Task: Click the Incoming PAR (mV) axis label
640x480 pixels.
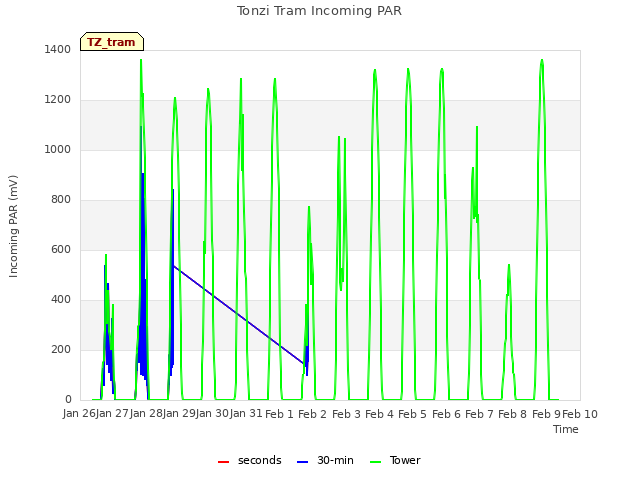Action: pyautogui.click(x=13, y=227)
